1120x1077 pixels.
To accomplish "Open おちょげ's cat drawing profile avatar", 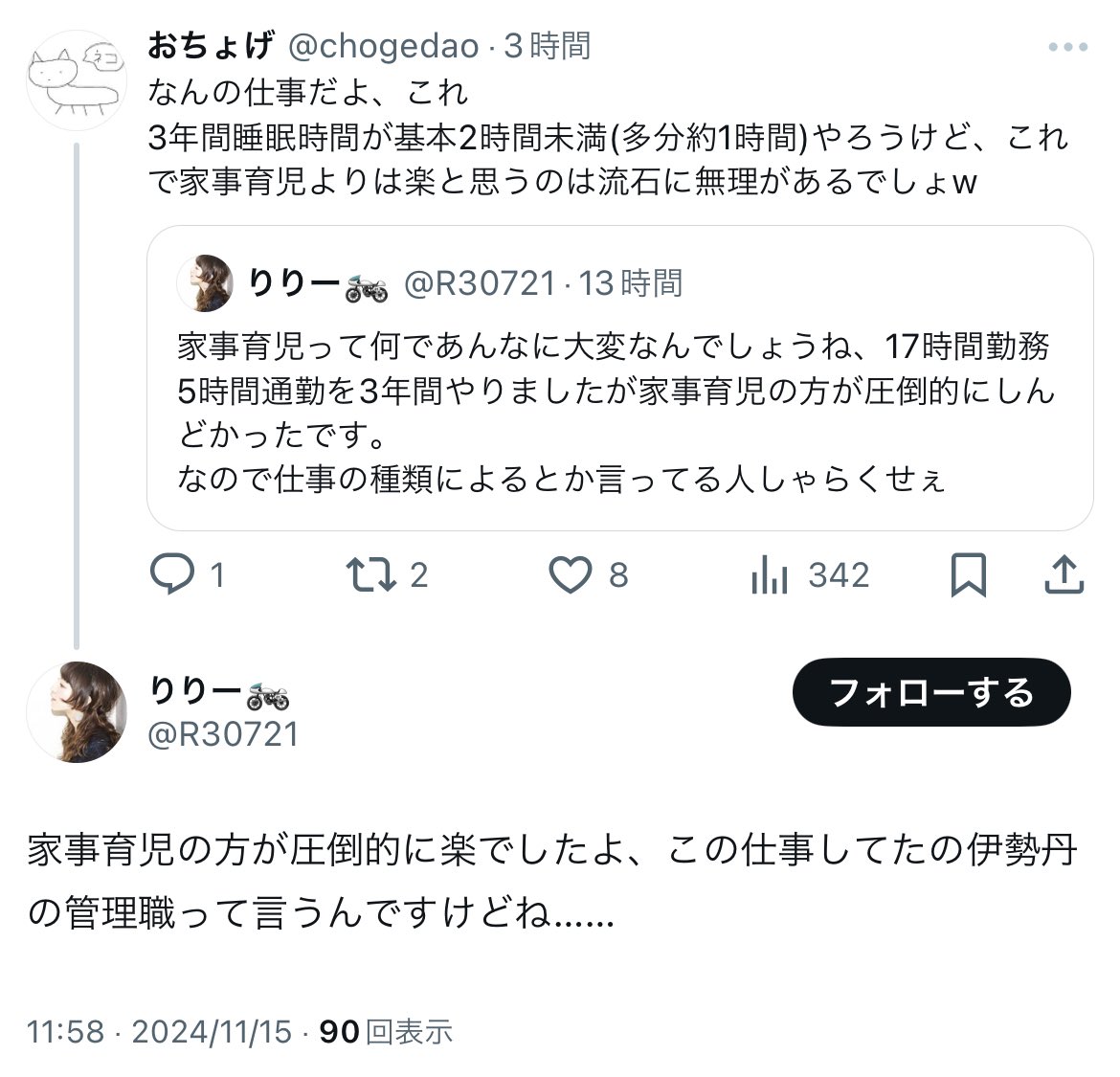I will coord(77,80).
